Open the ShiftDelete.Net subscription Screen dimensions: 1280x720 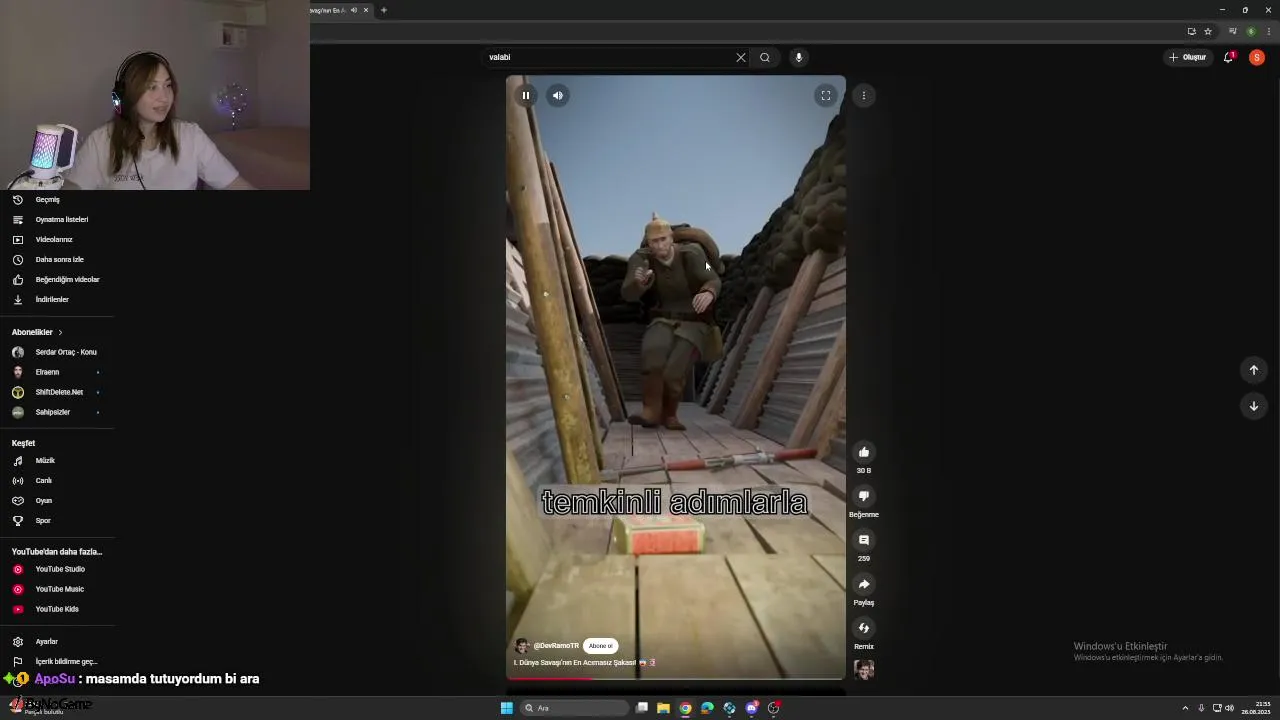(x=57, y=392)
